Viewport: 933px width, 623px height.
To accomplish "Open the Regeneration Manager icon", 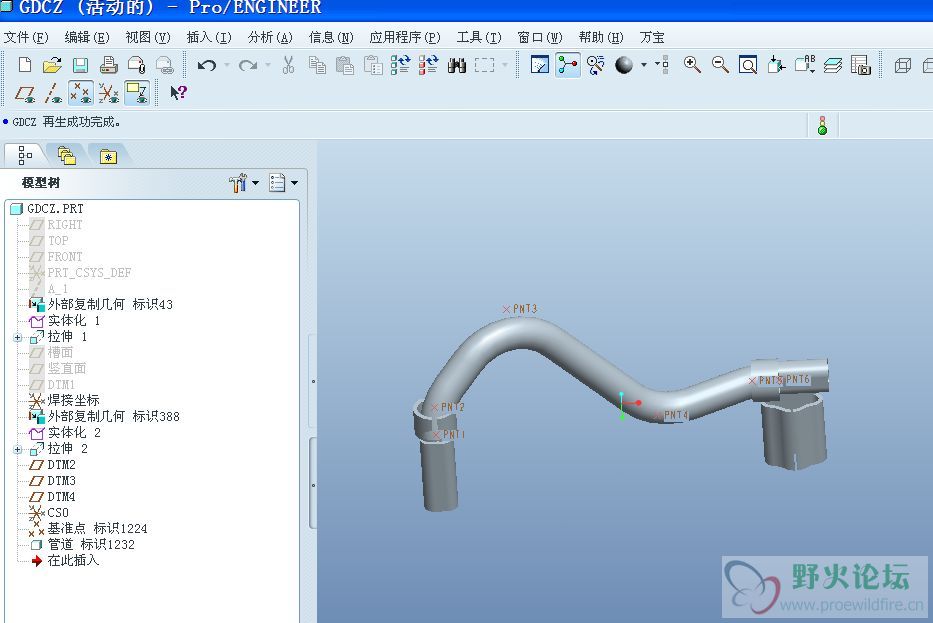I will 428,64.
